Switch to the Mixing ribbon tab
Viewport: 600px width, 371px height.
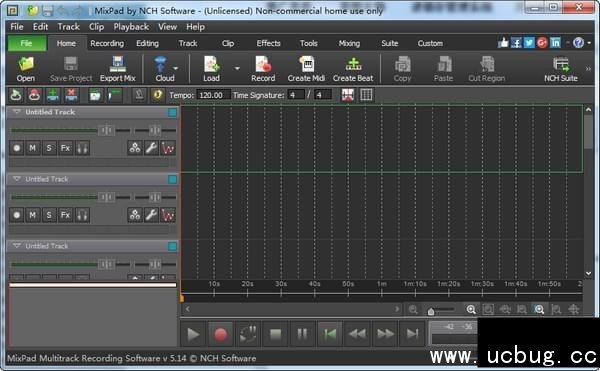pyautogui.click(x=349, y=43)
